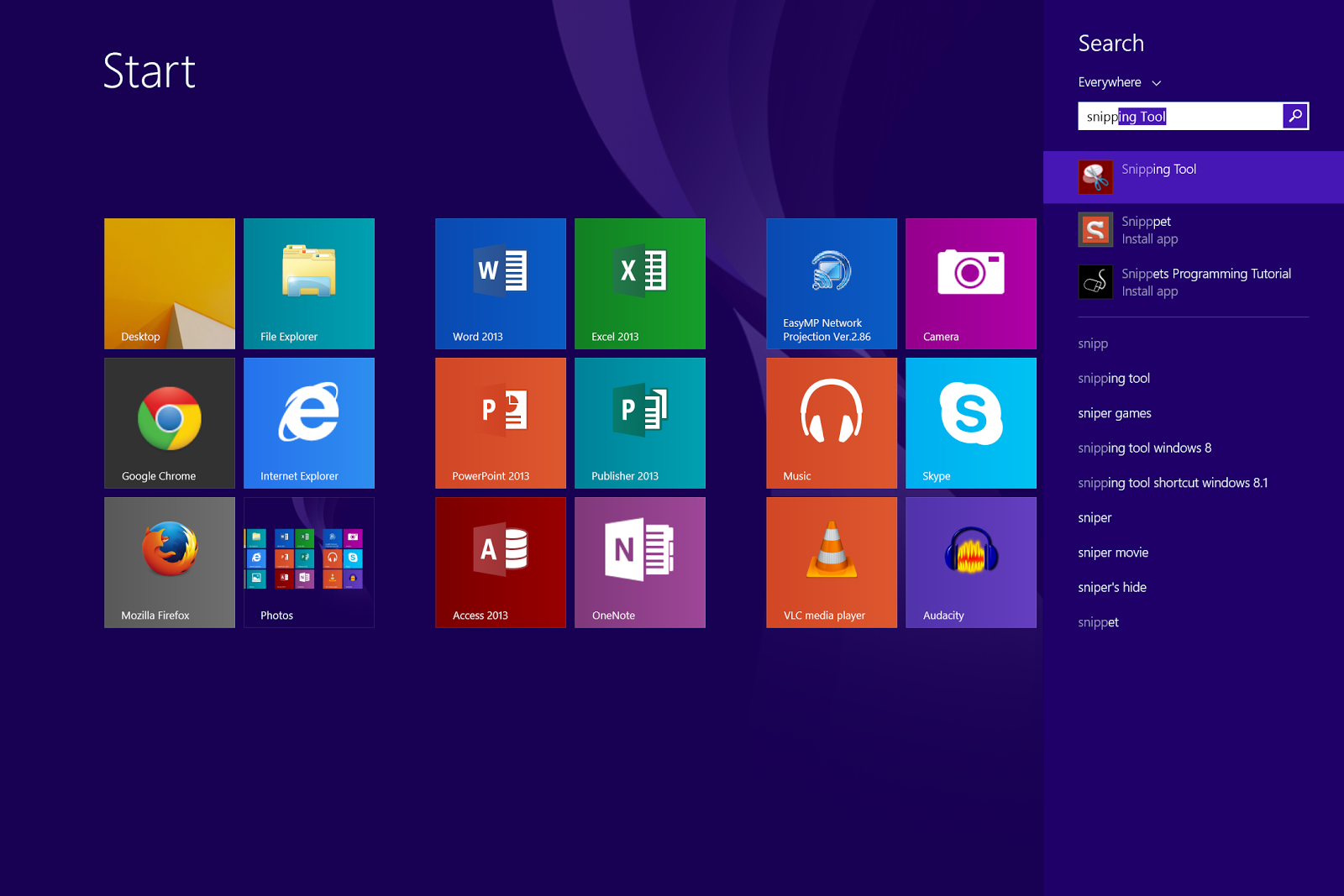Click the Snipppet app icon
1344x896 pixels.
click(x=1095, y=229)
